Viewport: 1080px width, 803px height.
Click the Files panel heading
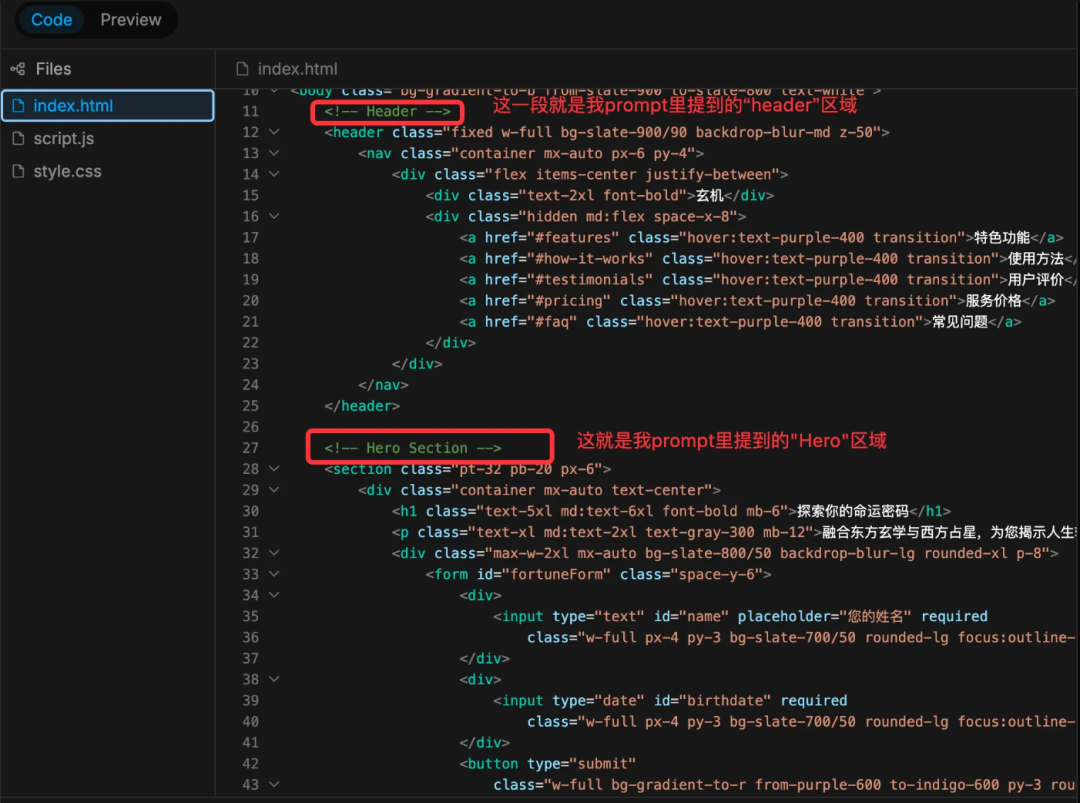(x=53, y=69)
